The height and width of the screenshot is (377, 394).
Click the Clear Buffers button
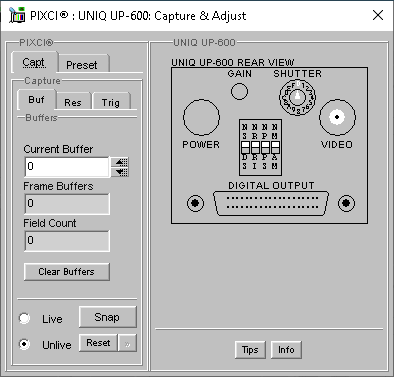[x=67, y=272]
